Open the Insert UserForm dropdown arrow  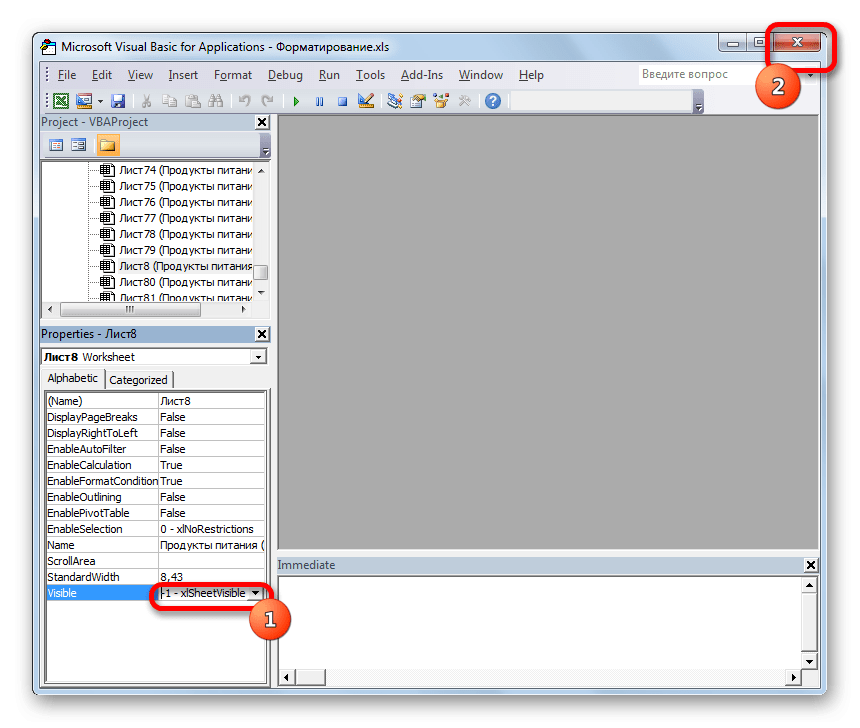(100, 101)
